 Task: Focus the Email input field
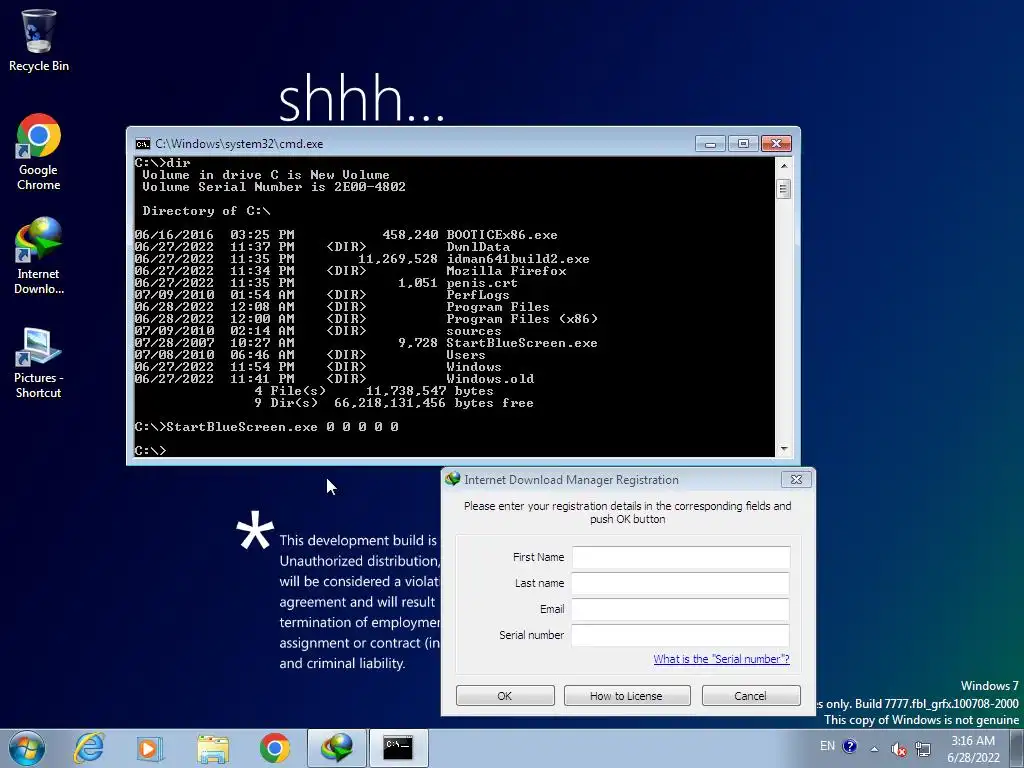[x=680, y=609]
